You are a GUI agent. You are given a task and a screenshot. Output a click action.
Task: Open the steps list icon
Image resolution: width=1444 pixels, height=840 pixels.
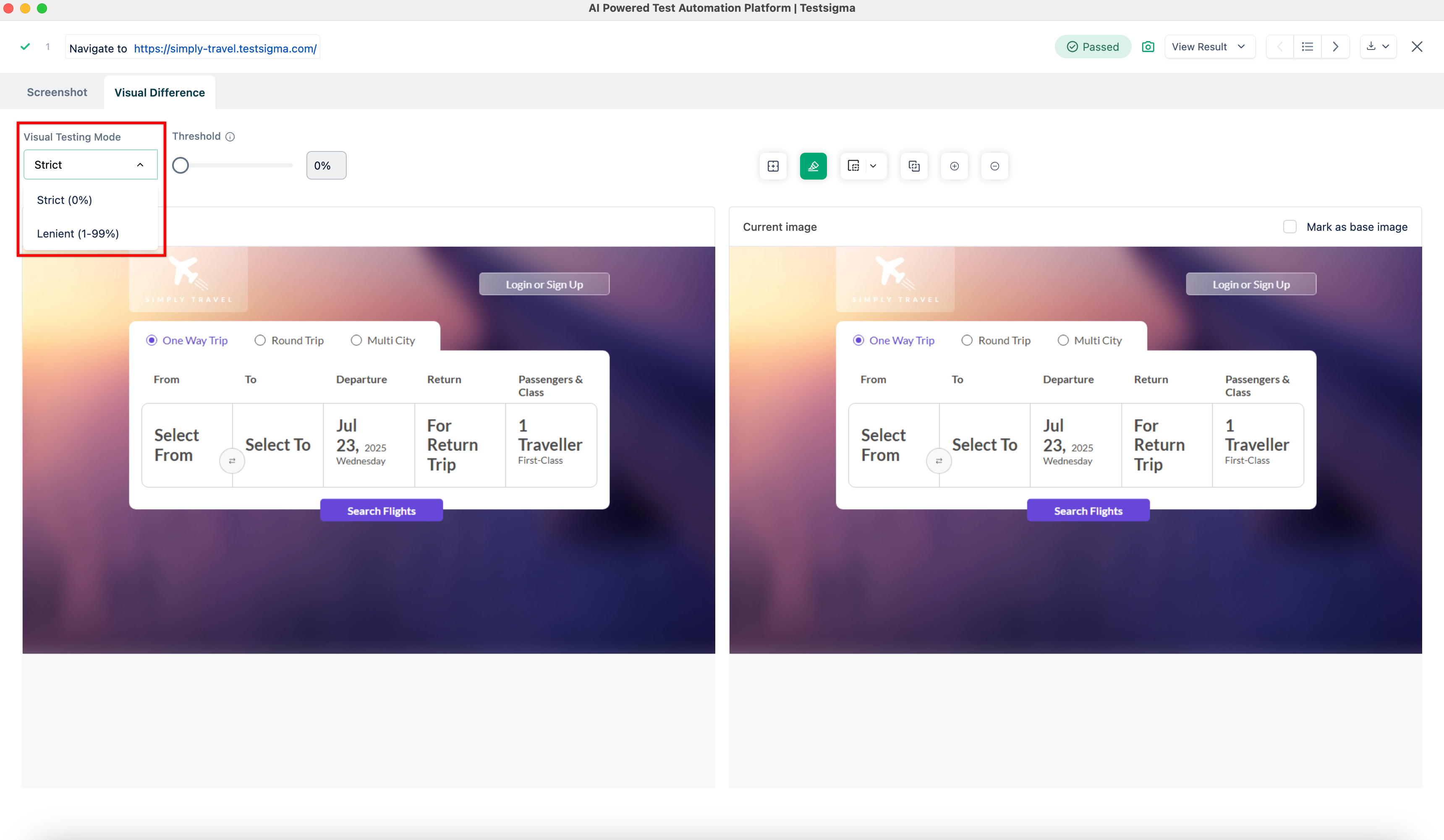[1308, 47]
